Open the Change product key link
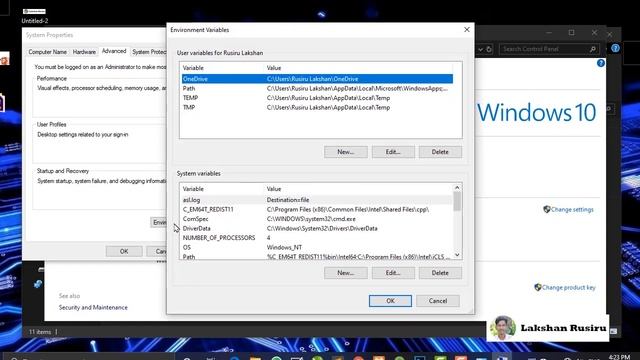This screenshot has height=360, width=640. coord(569,287)
